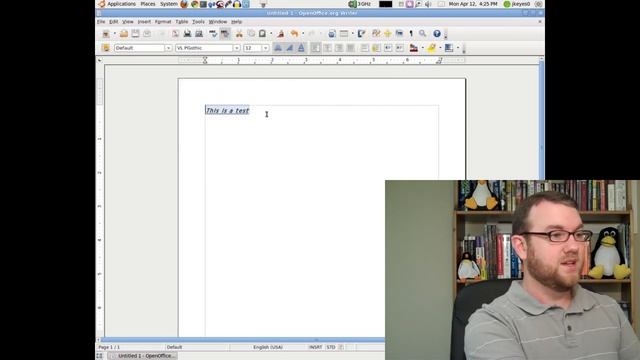This screenshot has width=640, height=360.
Task: Click the Show Draw Functions icon
Action: [361, 34]
